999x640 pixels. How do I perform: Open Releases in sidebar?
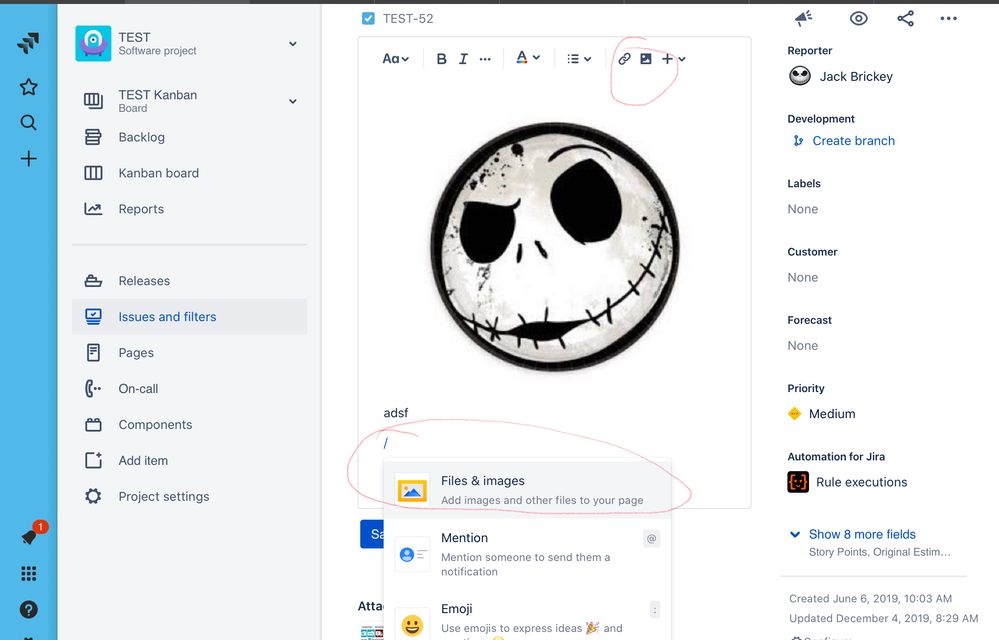click(x=190, y=281)
